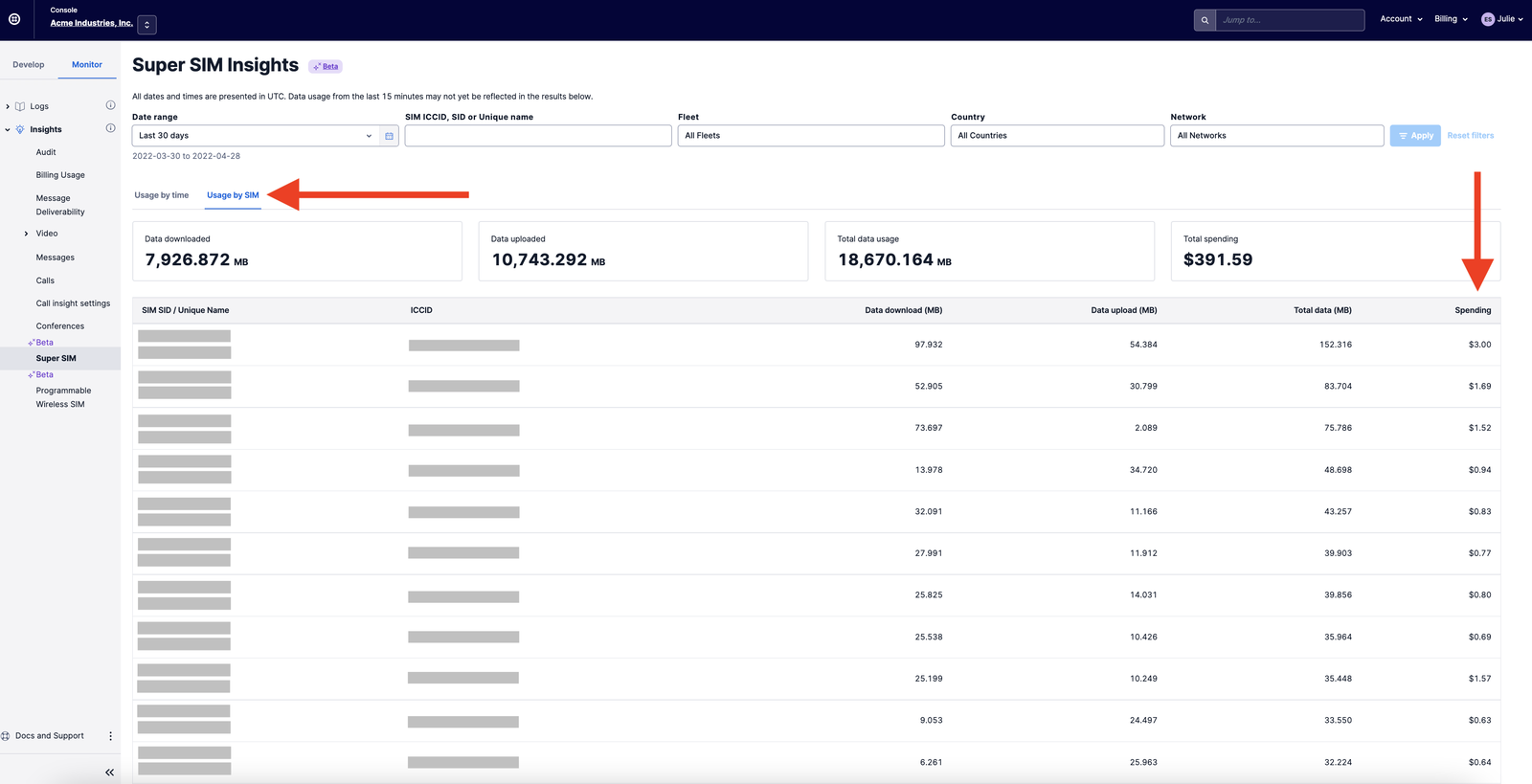Focus the SIM ICCID, SID or Unique name field
1532x784 pixels.
pos(538,136)
